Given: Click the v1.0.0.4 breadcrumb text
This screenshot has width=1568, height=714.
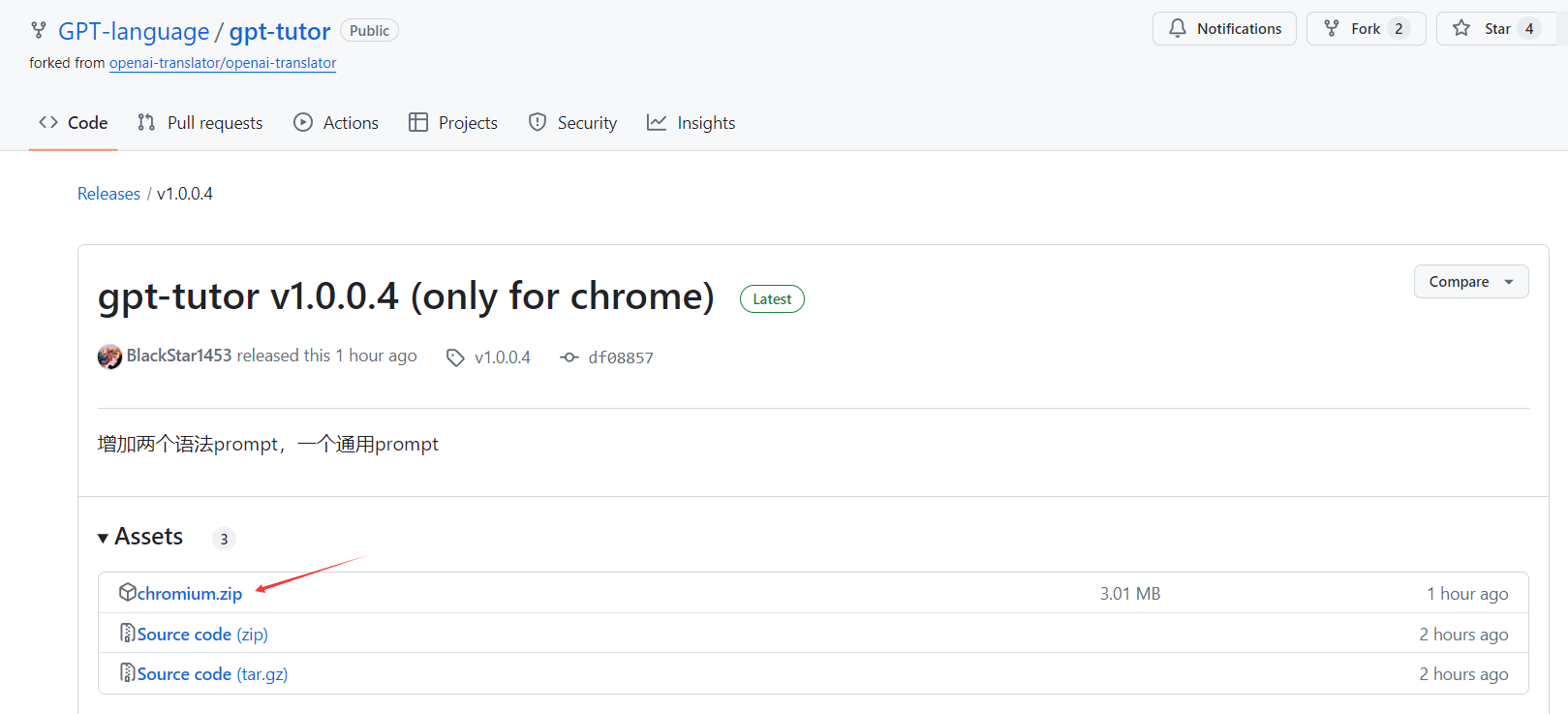Looking at the screenshot, I should [185, 194].
